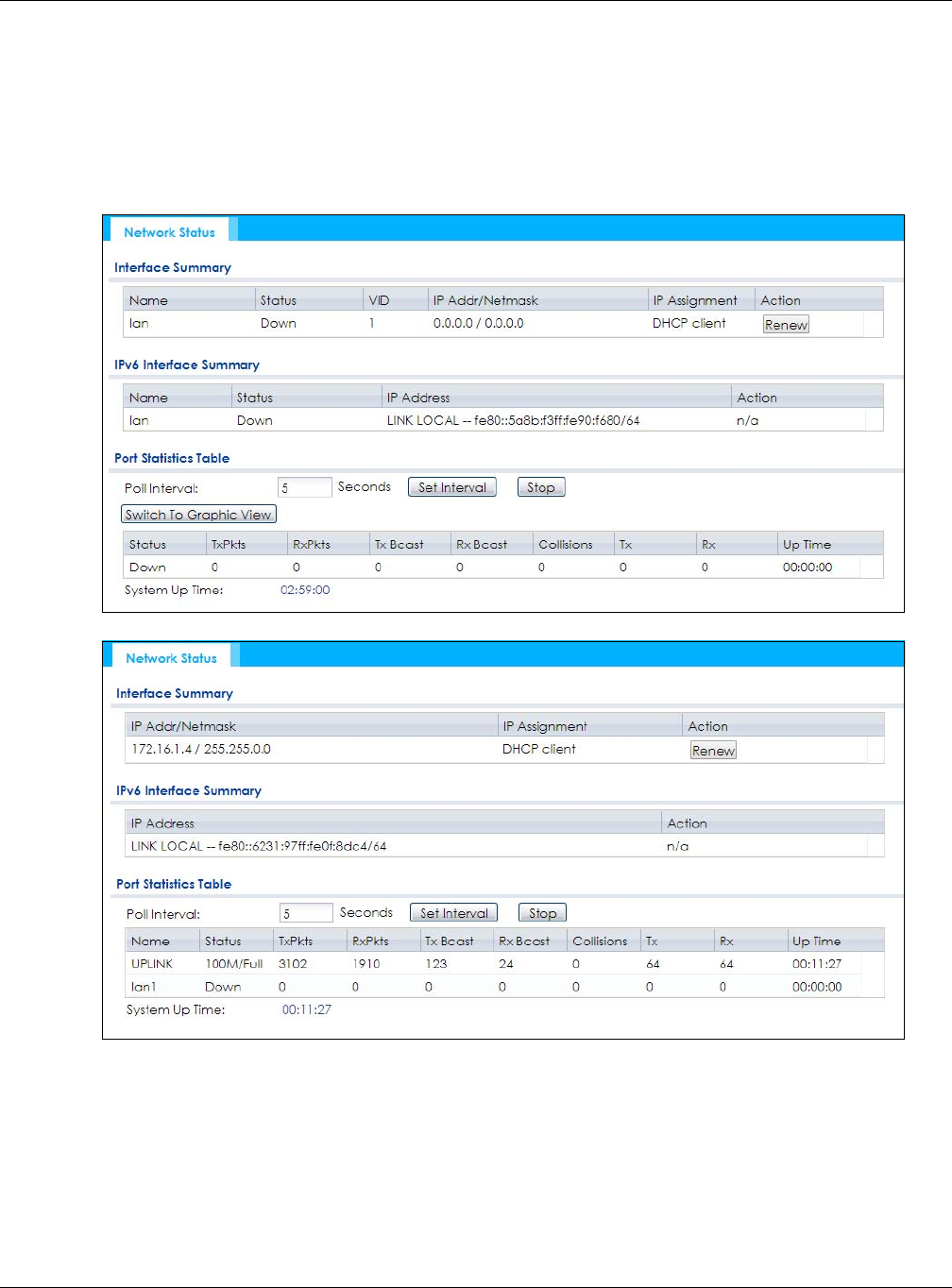Viewport: 952px width, 1288px height.
Task: Click Stop in the lower Port Statistics
Action: point(543,913)
